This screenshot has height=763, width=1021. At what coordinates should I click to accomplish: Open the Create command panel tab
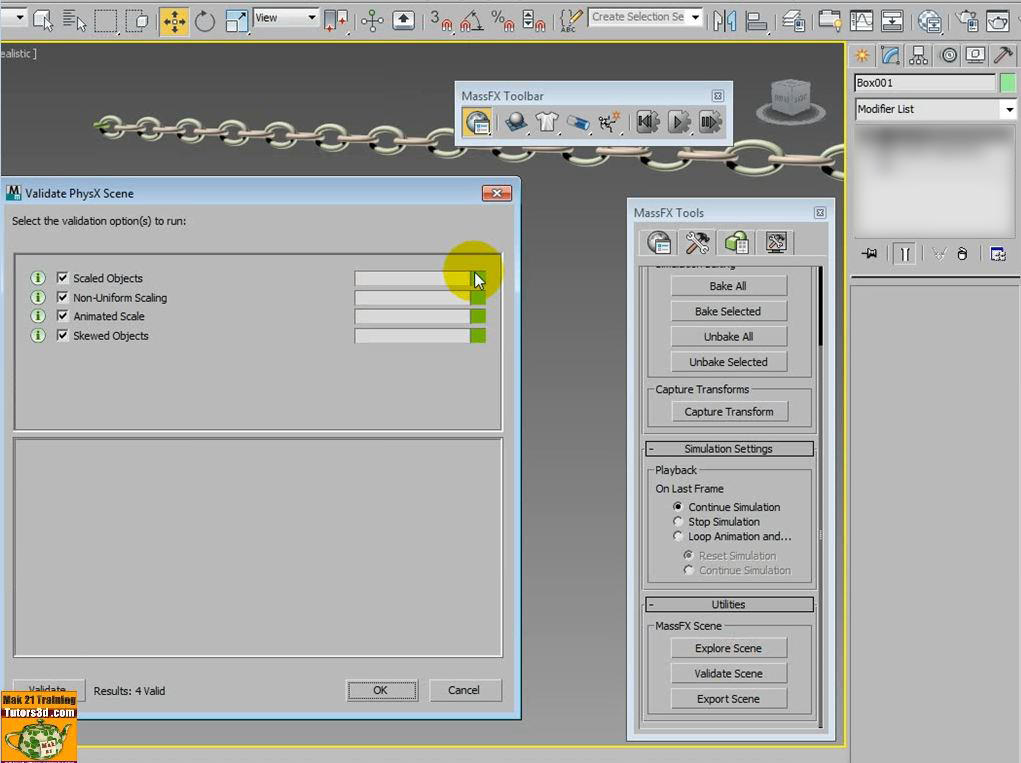[862, 55]
